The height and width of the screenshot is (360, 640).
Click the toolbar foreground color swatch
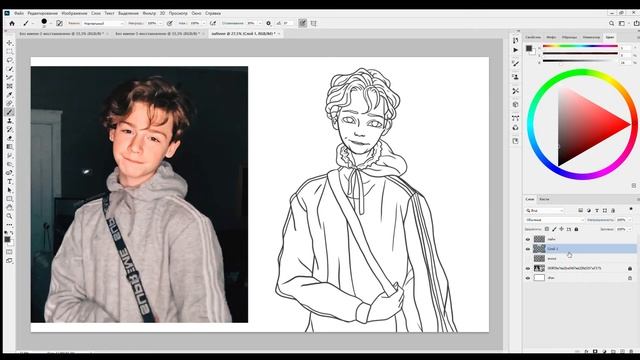[7, 239]
